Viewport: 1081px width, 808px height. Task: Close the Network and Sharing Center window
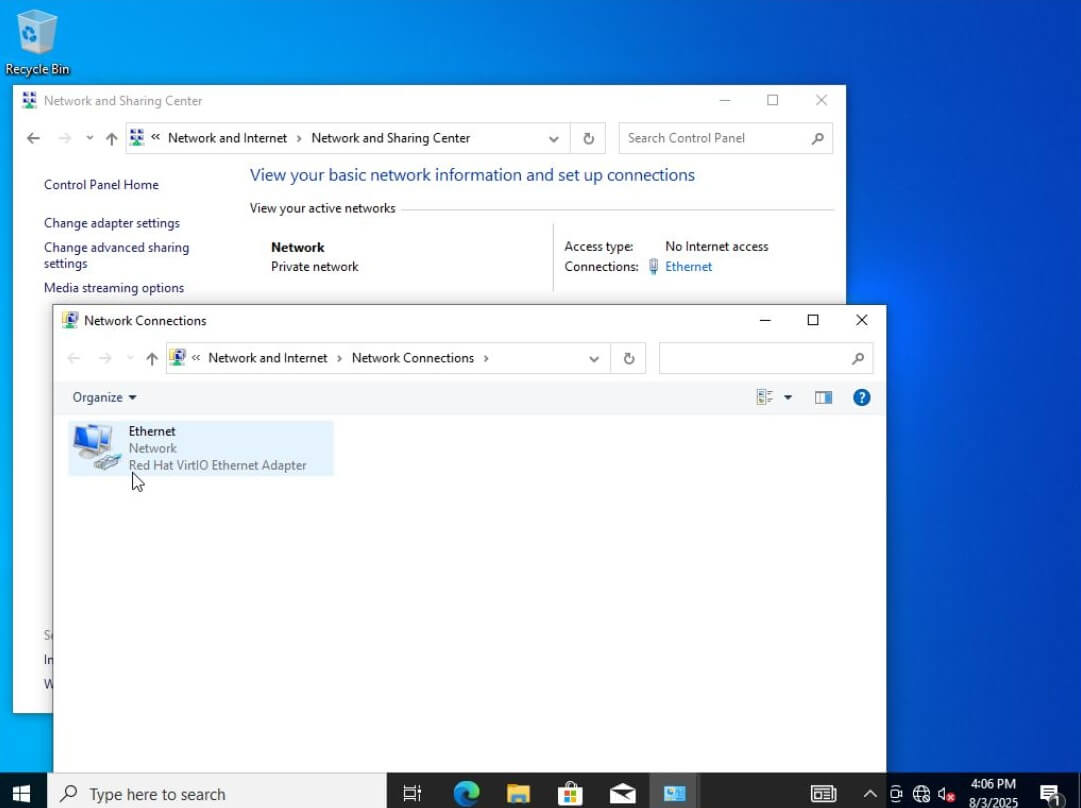(821, 101)
